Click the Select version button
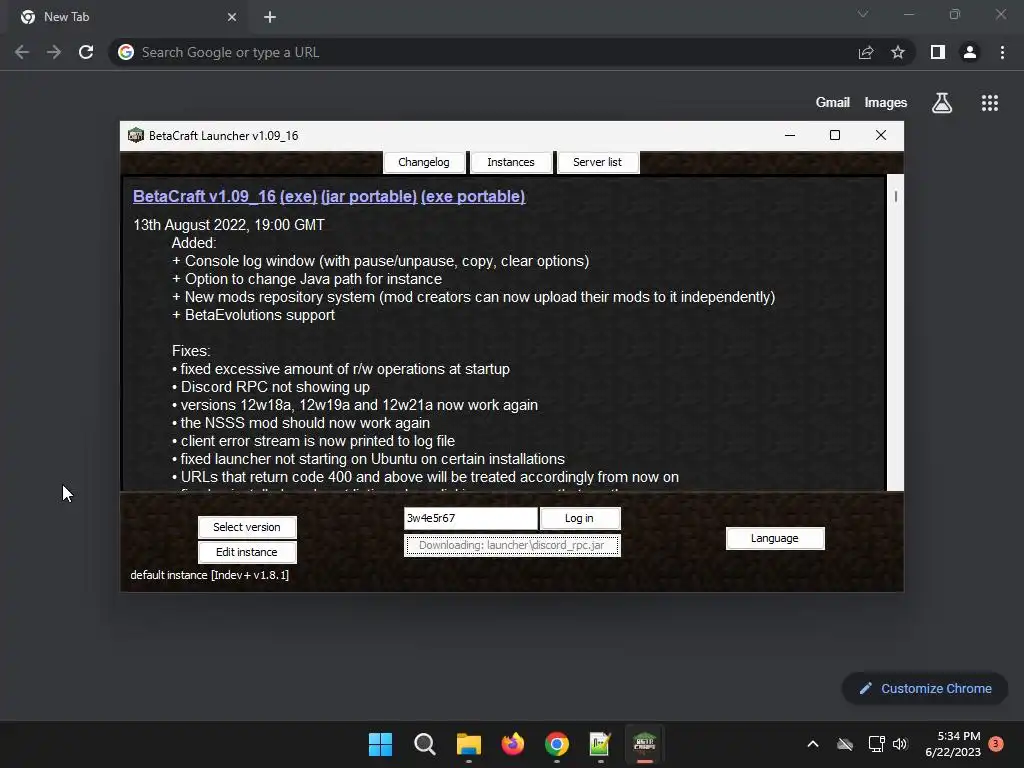This screenshot has width=1024, height=768. 247,527
